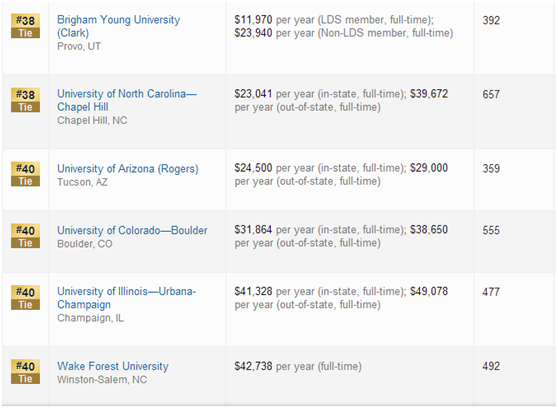
Task: Click the Provo, UT location text
Action: pyautogui.click(x=79, y=46)
